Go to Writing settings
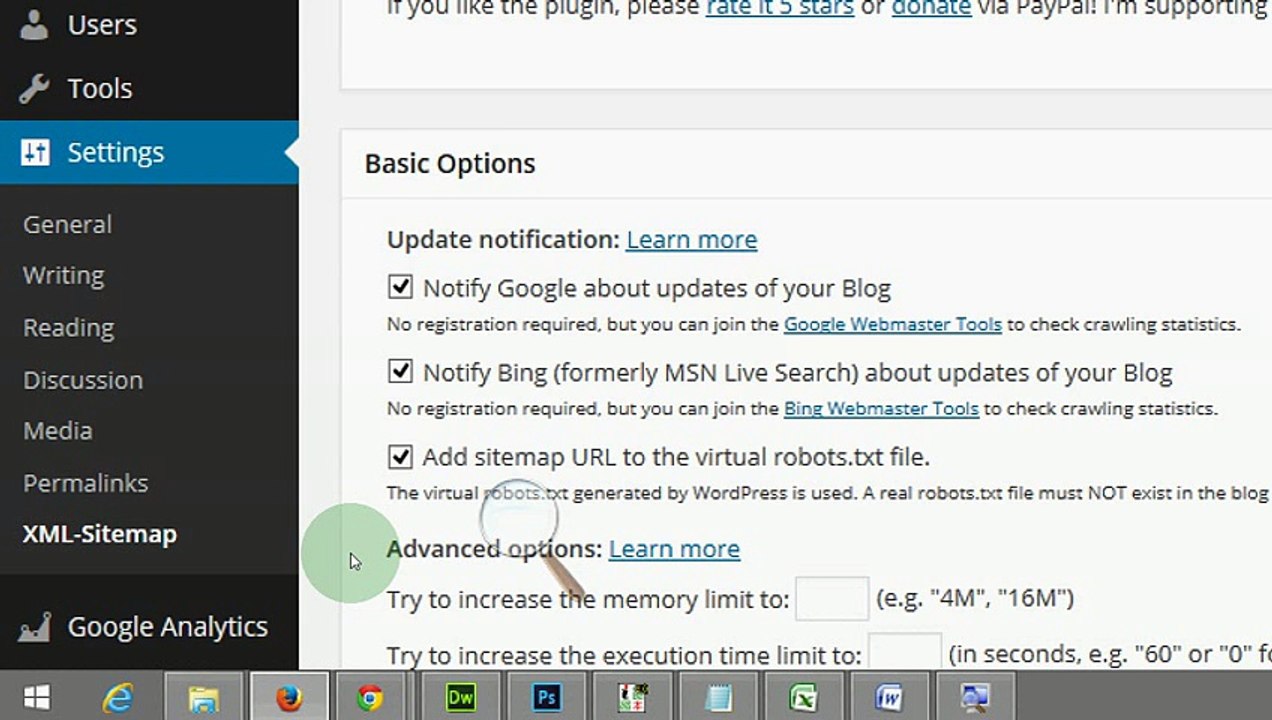The width and height of the screenshot is (1272, 720). pos(63,275)
